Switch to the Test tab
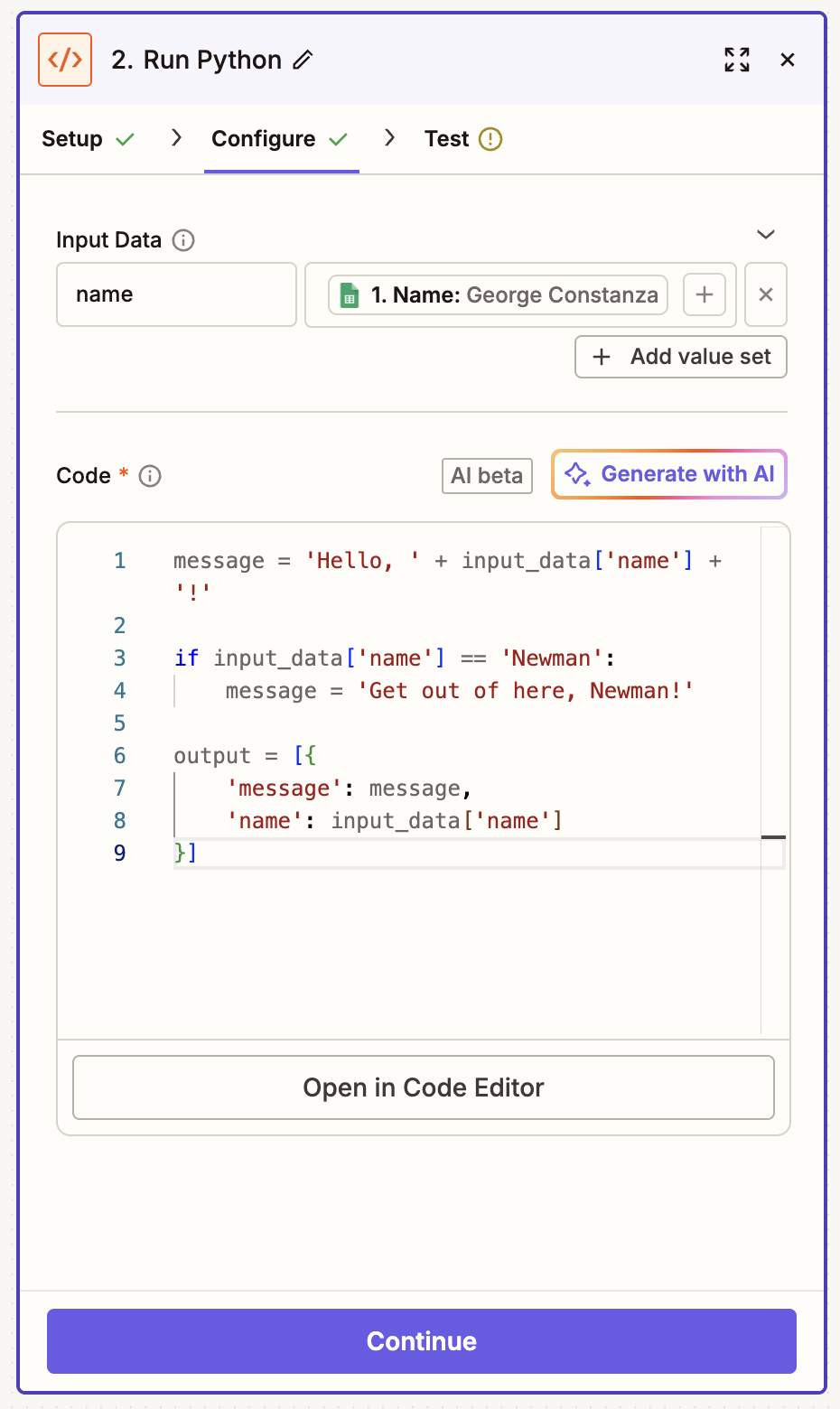Viewport: 840px width, 1409px height. 448,139
